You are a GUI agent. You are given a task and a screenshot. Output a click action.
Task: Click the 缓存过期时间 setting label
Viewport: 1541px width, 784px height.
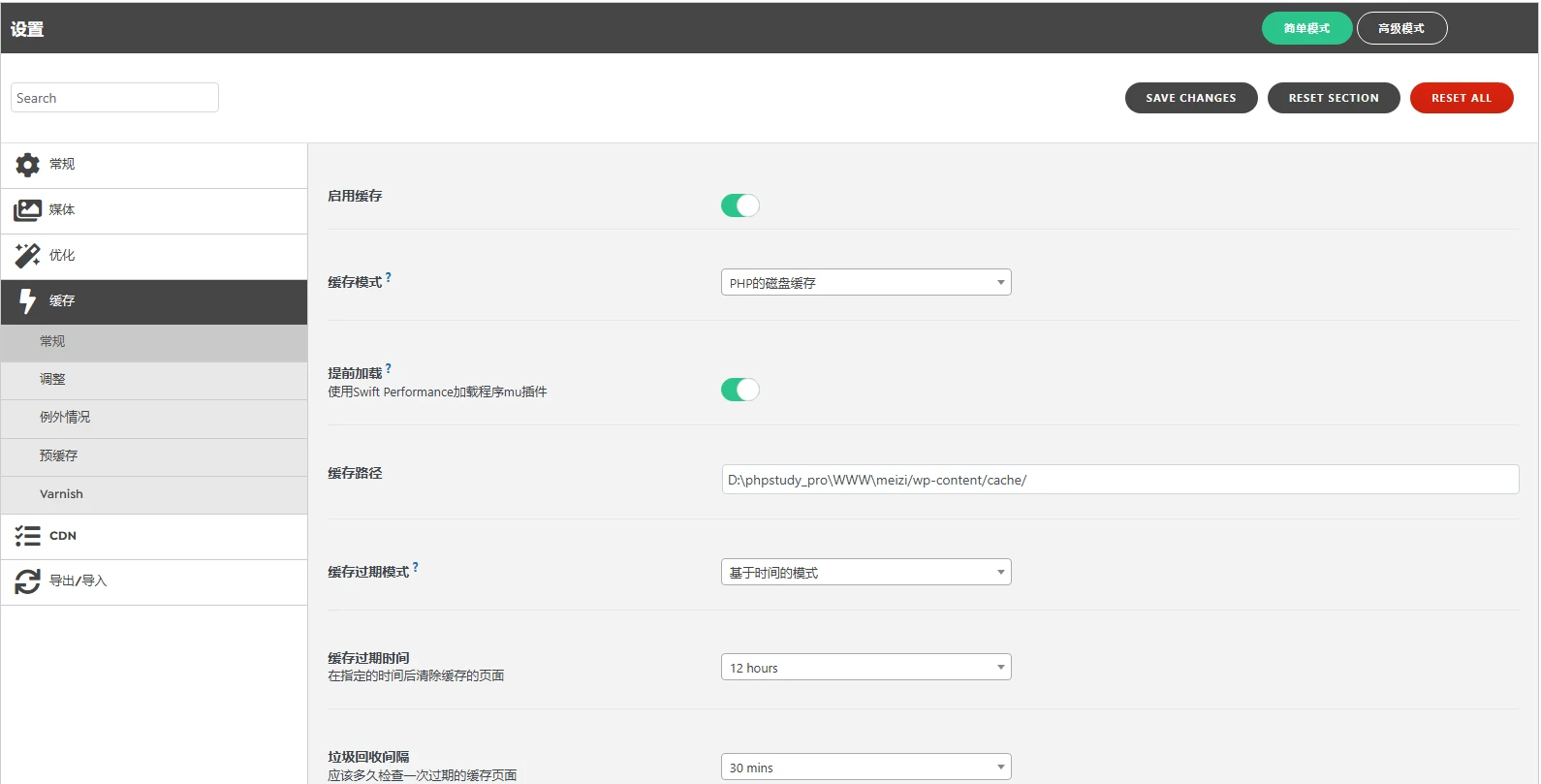click(x=368, y=658)
